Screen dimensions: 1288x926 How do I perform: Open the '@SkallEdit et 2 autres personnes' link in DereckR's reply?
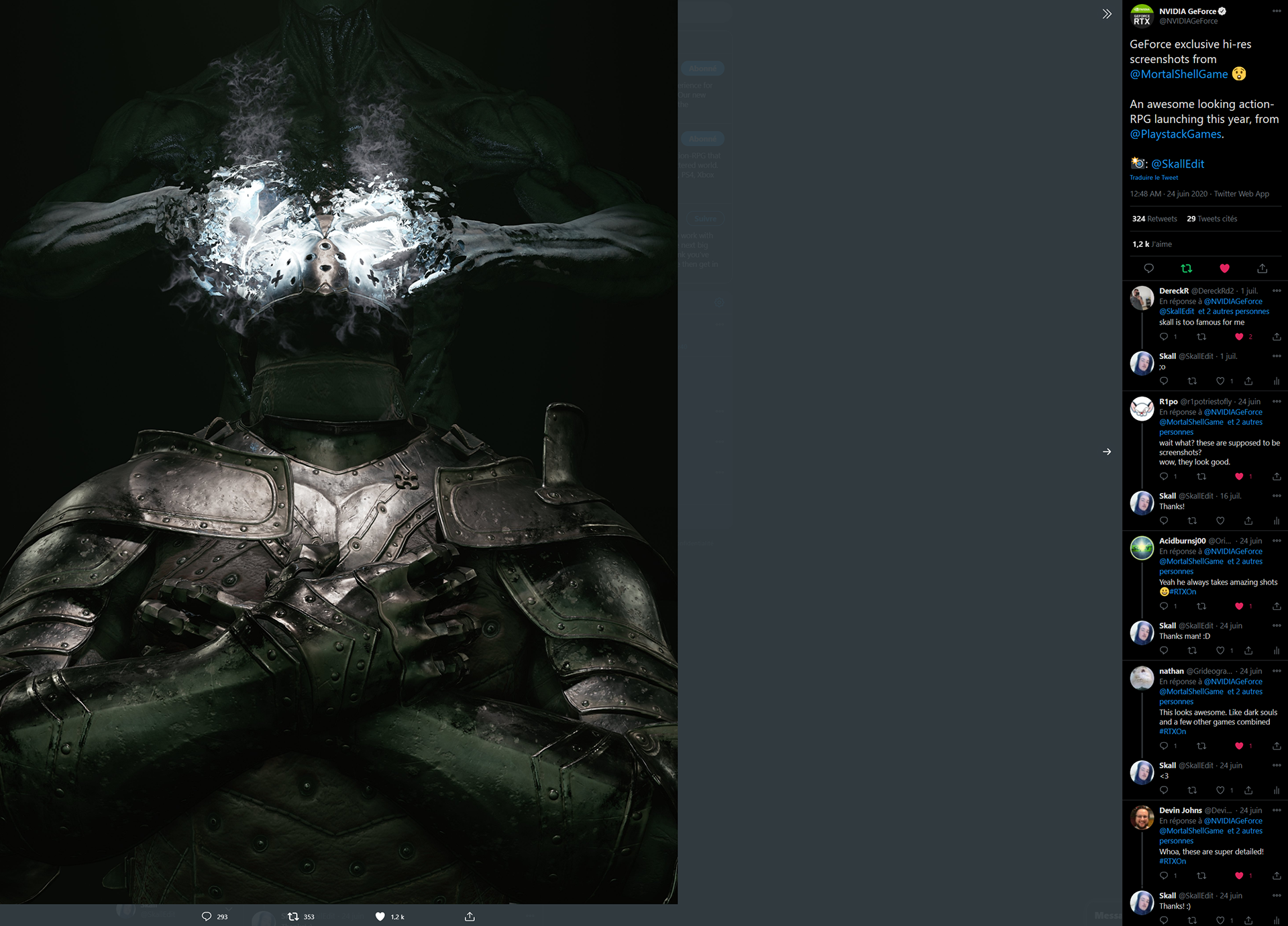coord(1214,311)
